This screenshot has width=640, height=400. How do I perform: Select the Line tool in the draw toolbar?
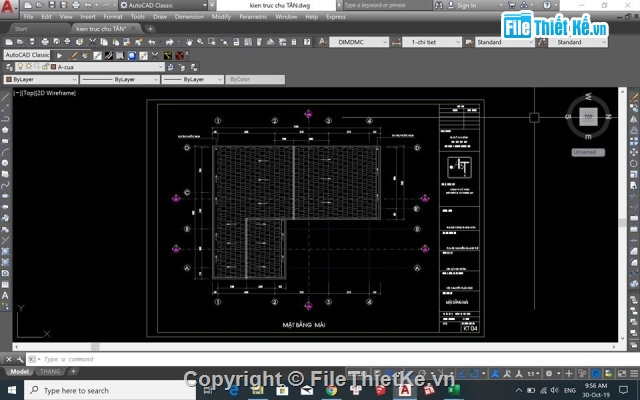(5, 97)
